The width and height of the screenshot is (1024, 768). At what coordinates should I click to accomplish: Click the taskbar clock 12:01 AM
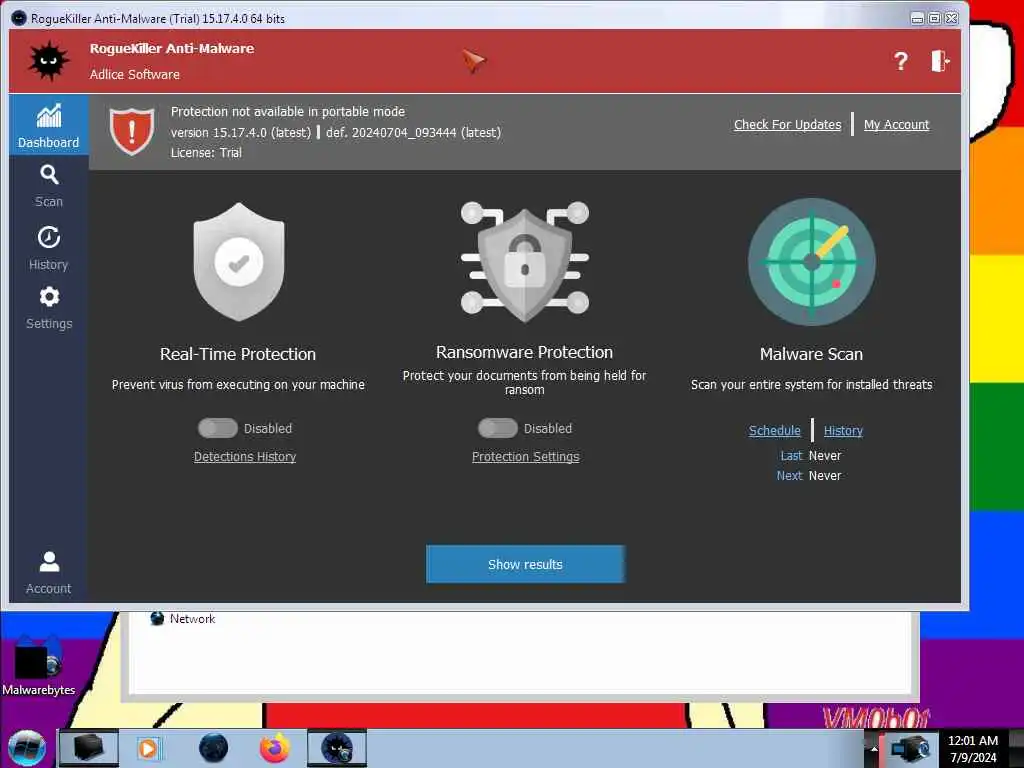click(x=973, y=741)
